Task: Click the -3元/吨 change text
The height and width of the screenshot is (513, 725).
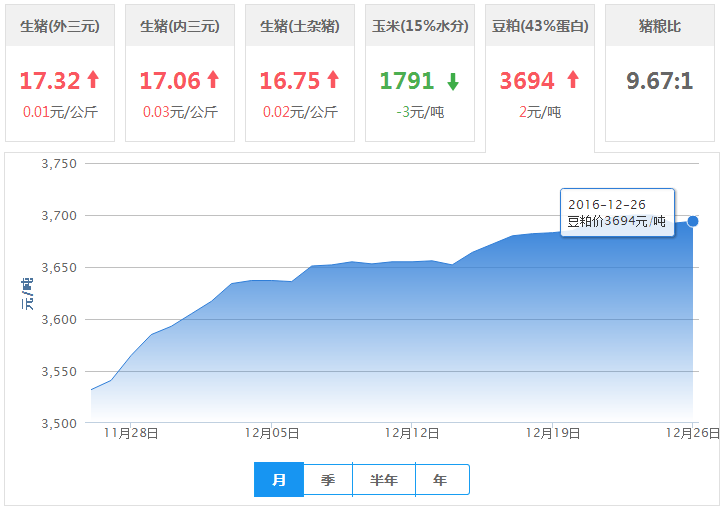Action: tap(420, 112)
